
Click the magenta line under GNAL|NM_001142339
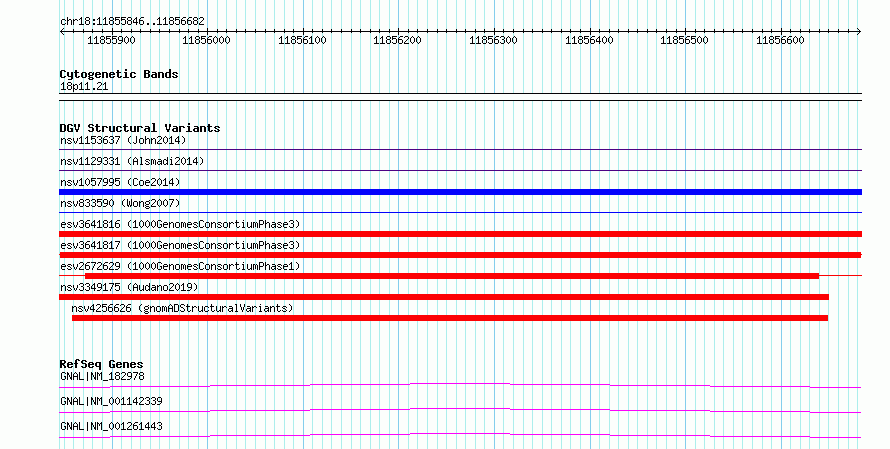point(460,411)
